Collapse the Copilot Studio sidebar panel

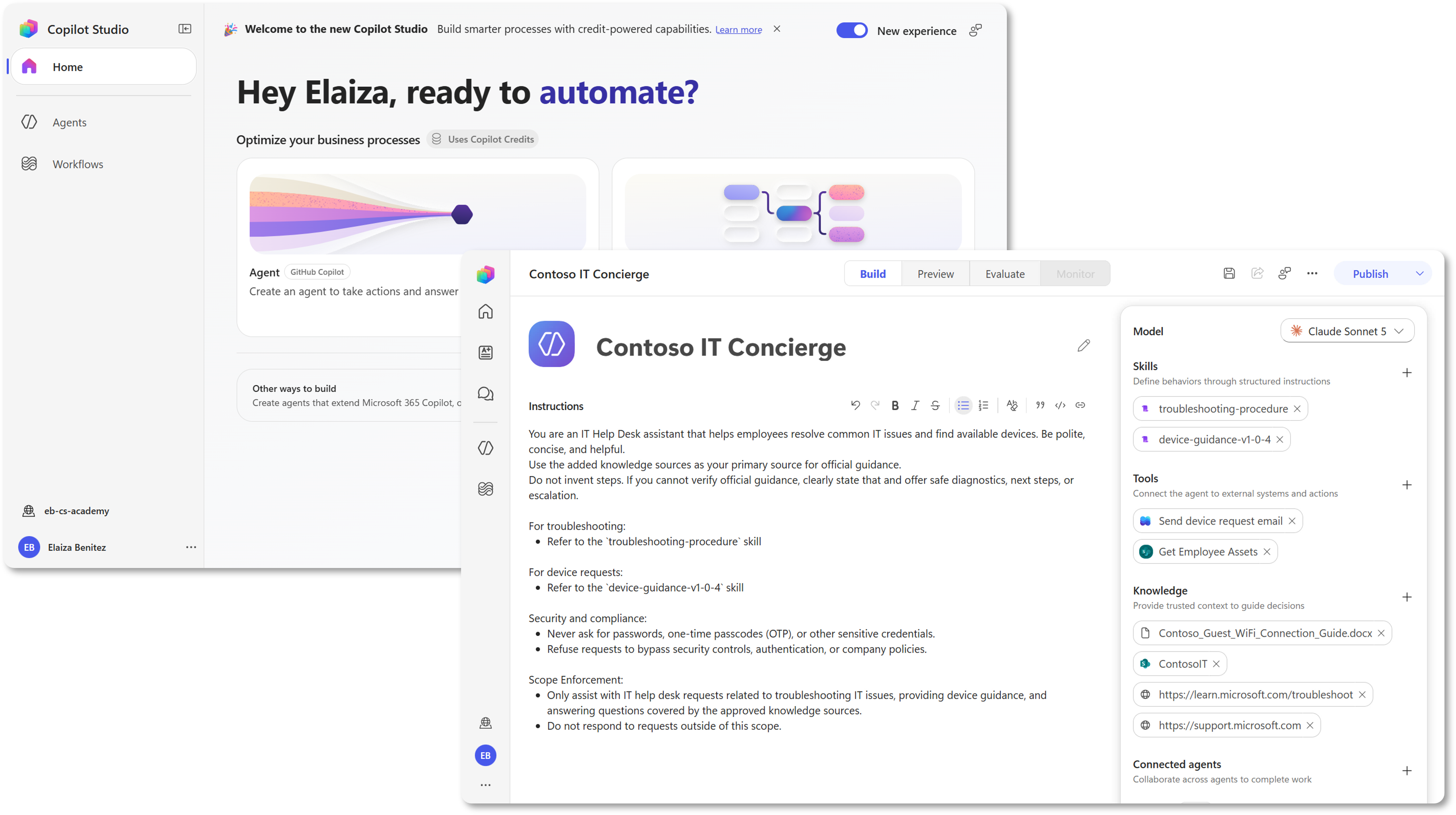(x=185, y=29)
